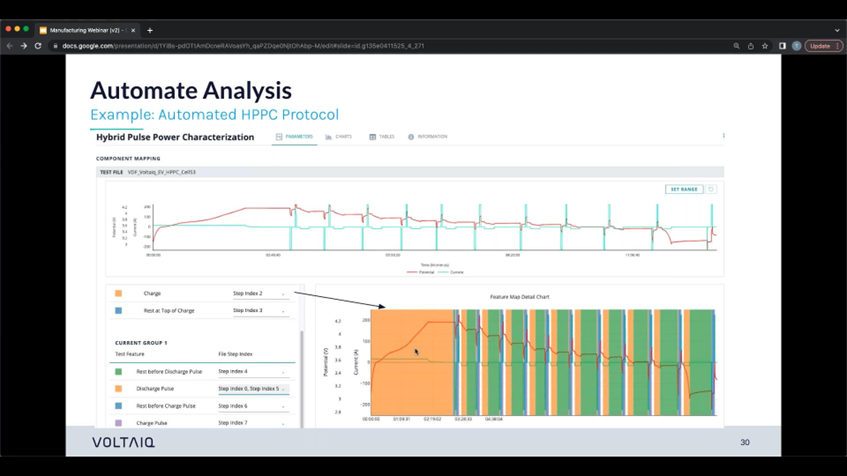Expand Rest at Top of Charge dropdown

pos(261,311)
